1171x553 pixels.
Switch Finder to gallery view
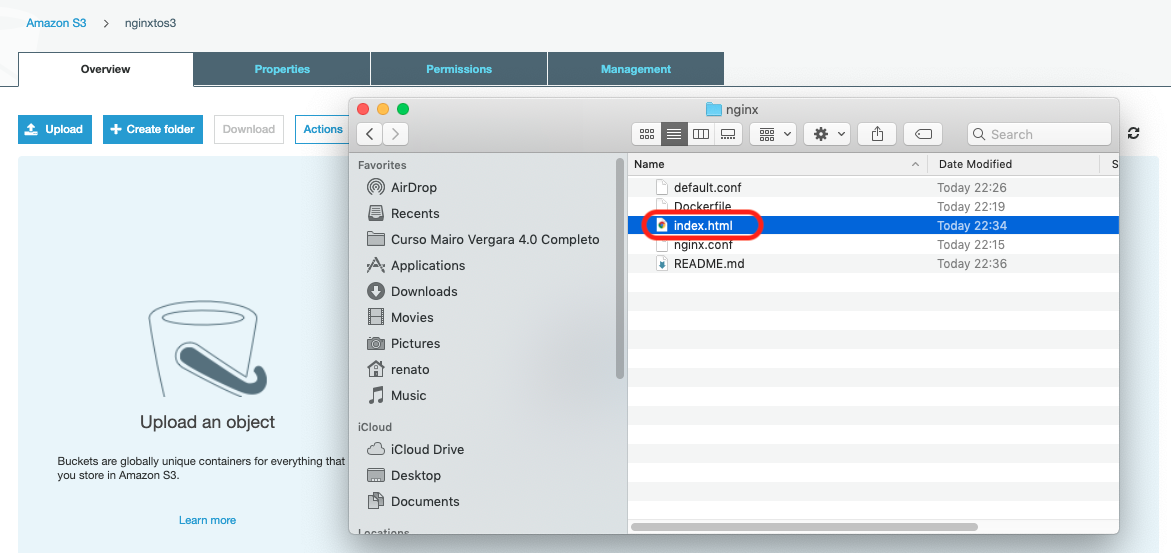click(x=727, y=134)
